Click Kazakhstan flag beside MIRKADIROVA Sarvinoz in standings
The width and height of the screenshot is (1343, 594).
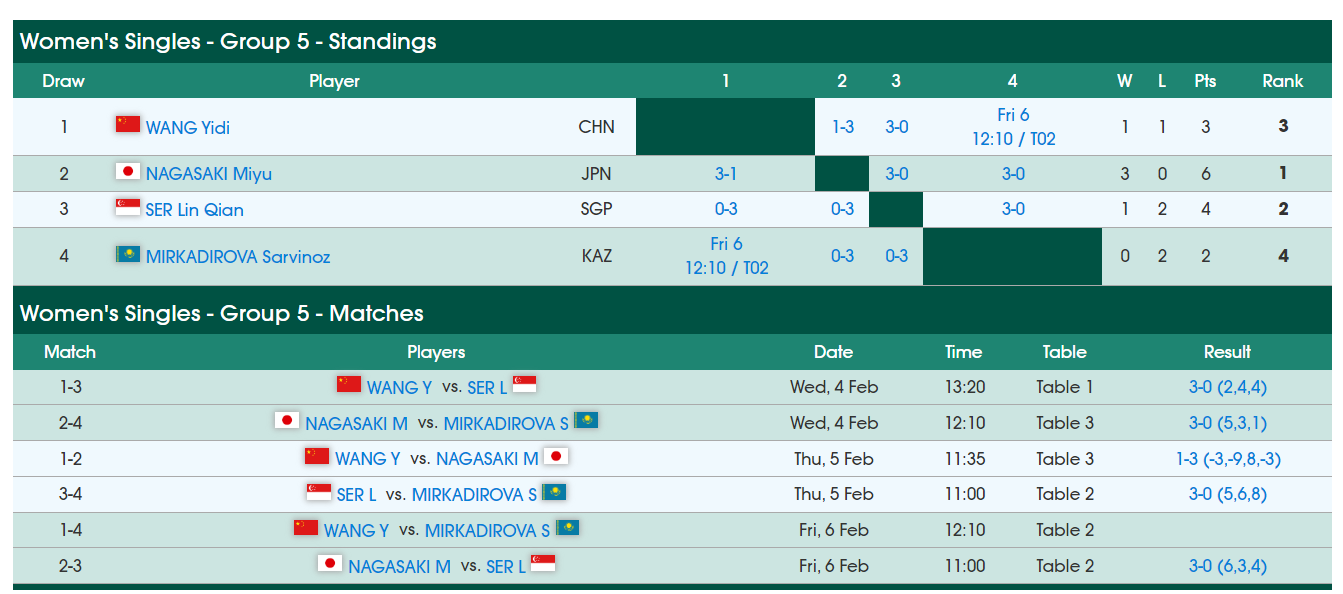pyautogui.click(x=128, y=254)
